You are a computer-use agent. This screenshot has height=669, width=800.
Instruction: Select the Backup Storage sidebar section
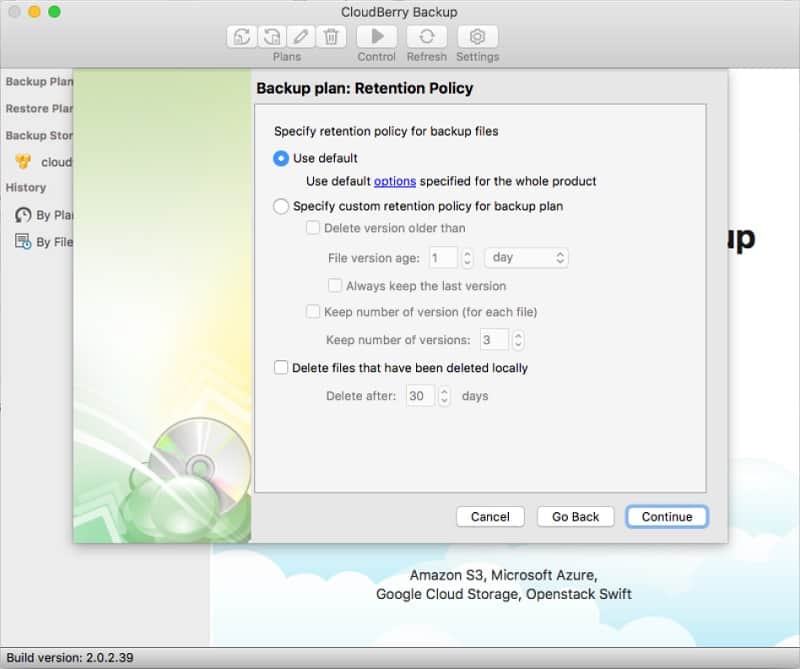pyautogui.click(x=39, y=135)
